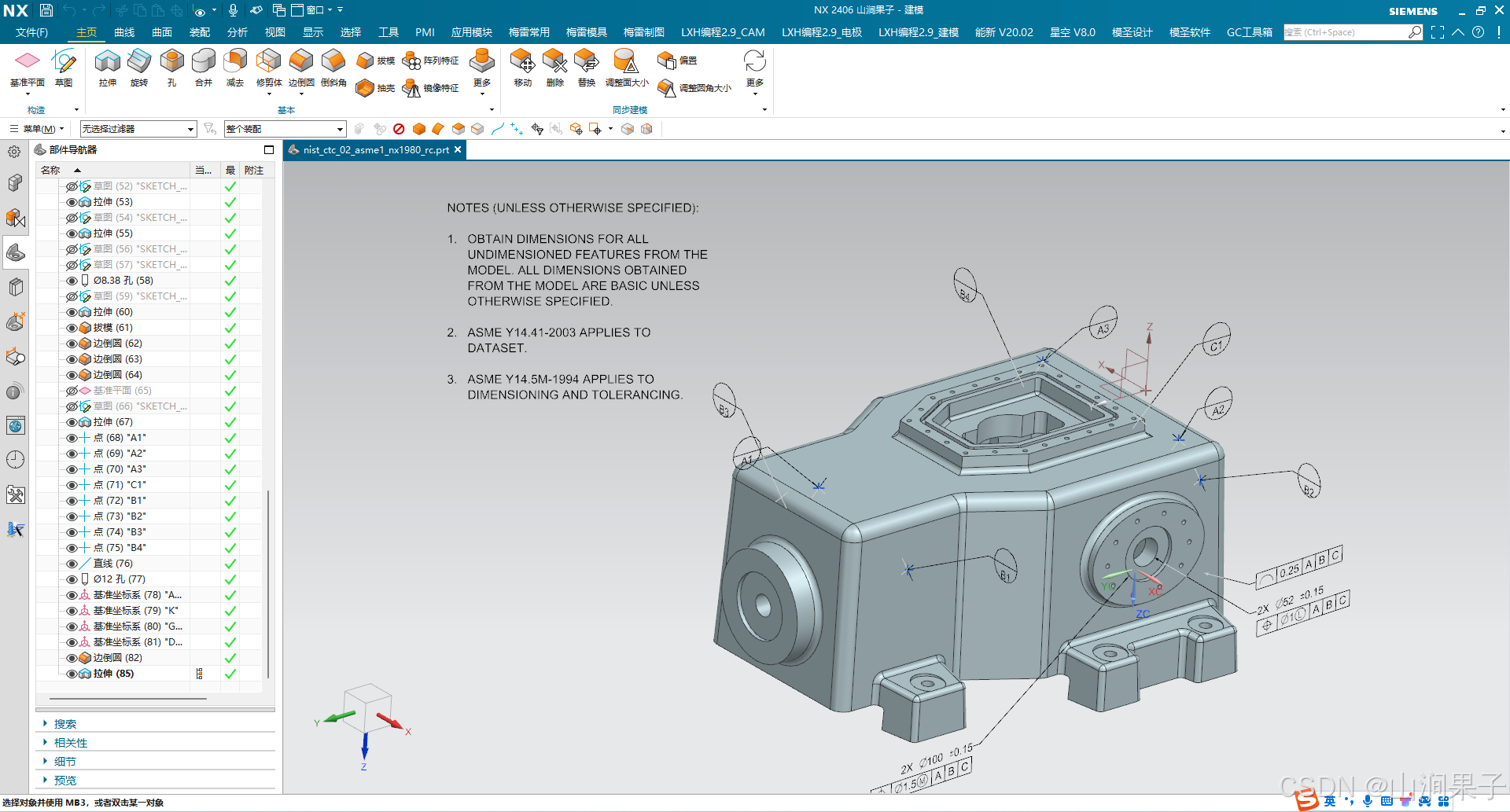Select the 减去 (Subtract) tool
The height and width of the screenshot is (812, 1510).
pyautogui.click(x=235, y=67)
